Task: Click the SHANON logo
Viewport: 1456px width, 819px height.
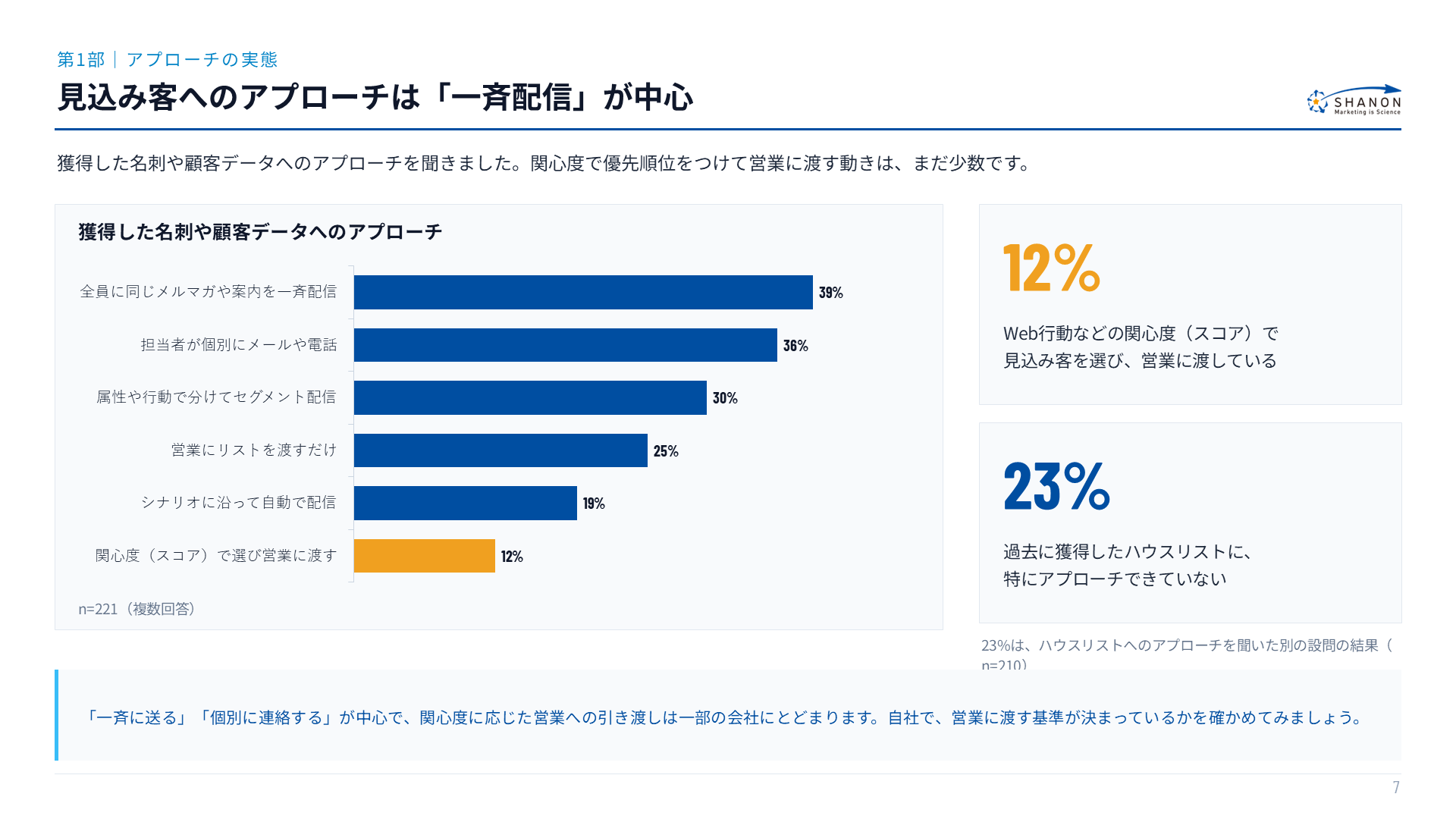Action: click(x=1354, y=100)
